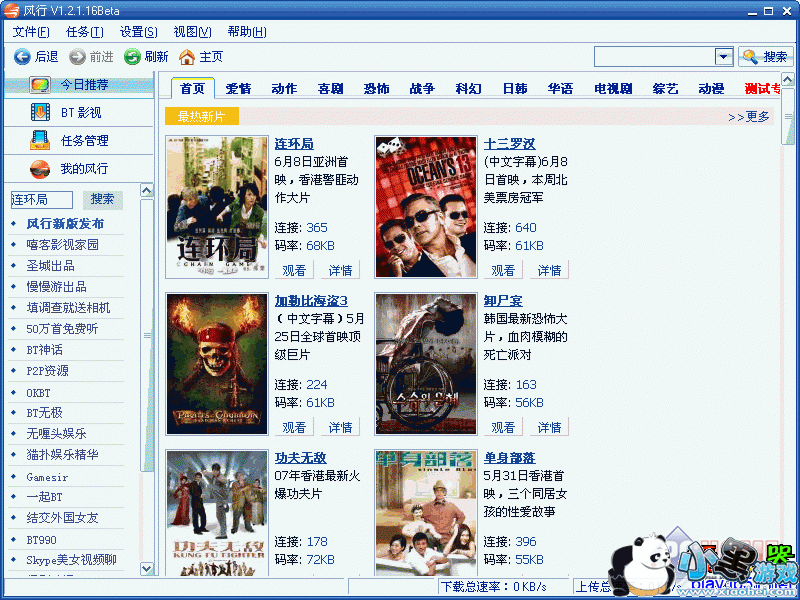Open 任务管理 icon in sidebar

tap(40, 140)
